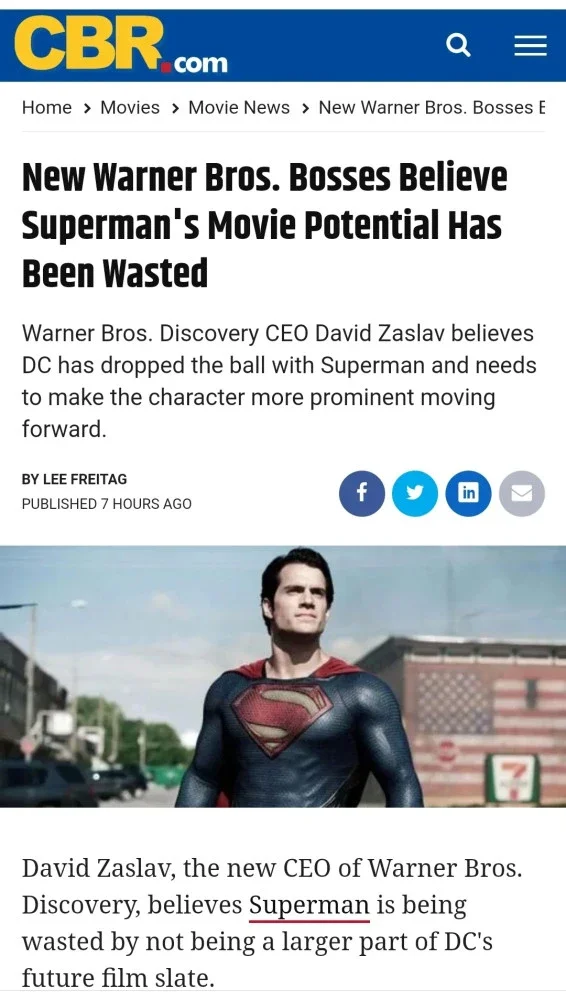Click breadcrumb chevron after Movies

(175, 108)
